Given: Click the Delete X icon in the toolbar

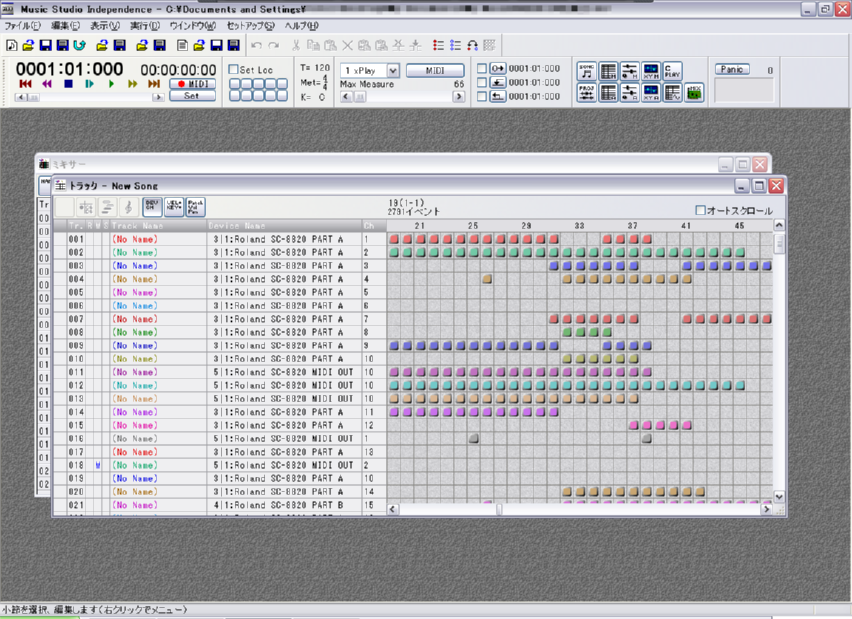Looking at the screenshot, I should click(x=347, y=46).
